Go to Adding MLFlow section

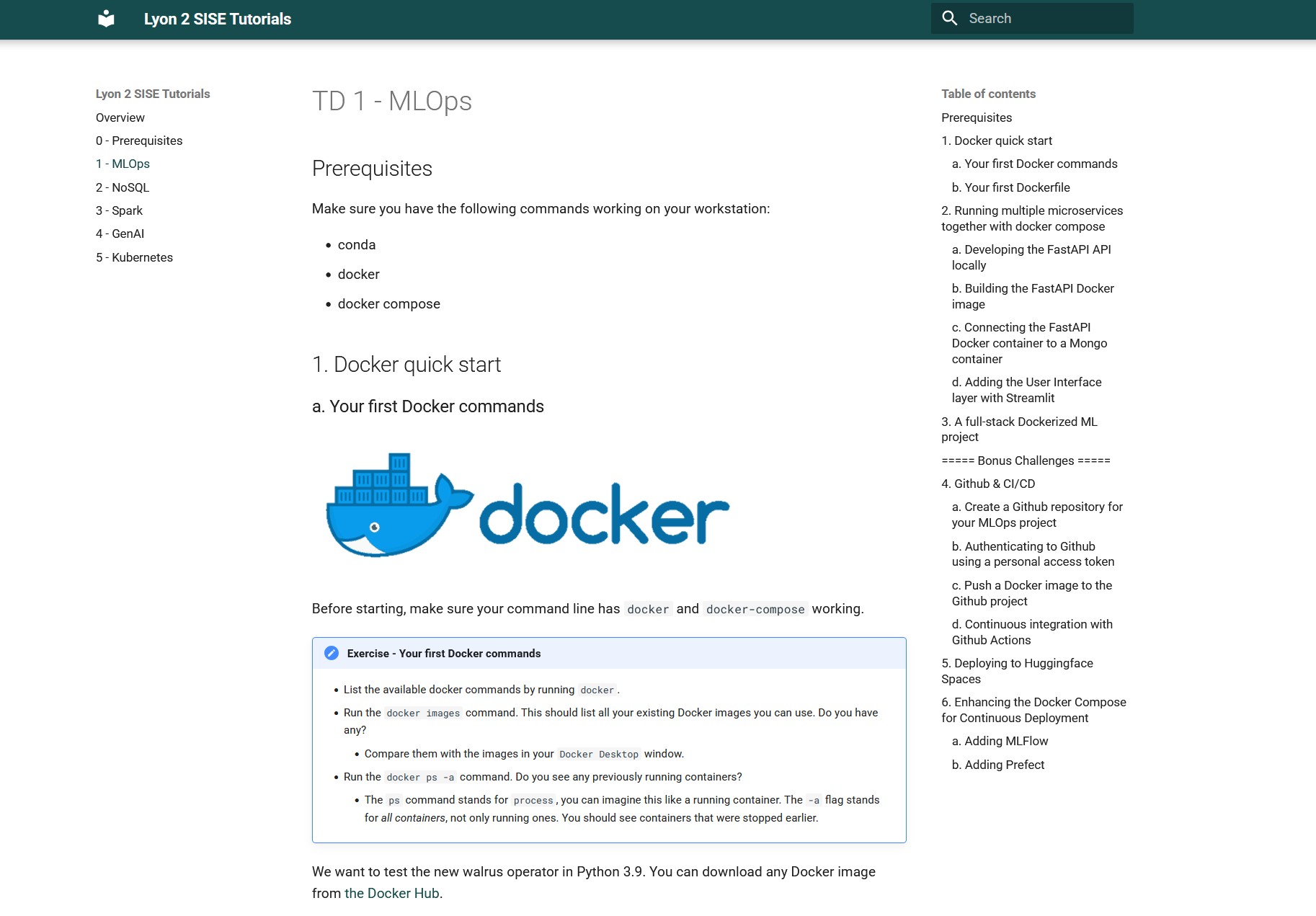tap(1000, 741)
